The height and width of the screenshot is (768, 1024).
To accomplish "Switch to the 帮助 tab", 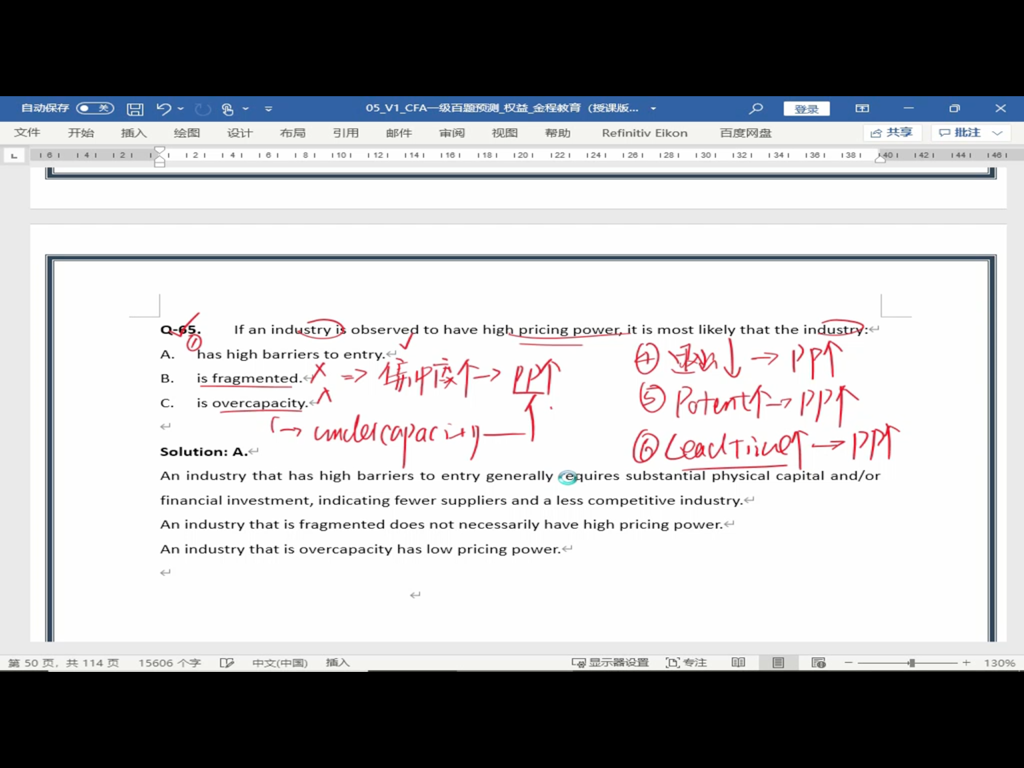I will (x=558, y=133).
